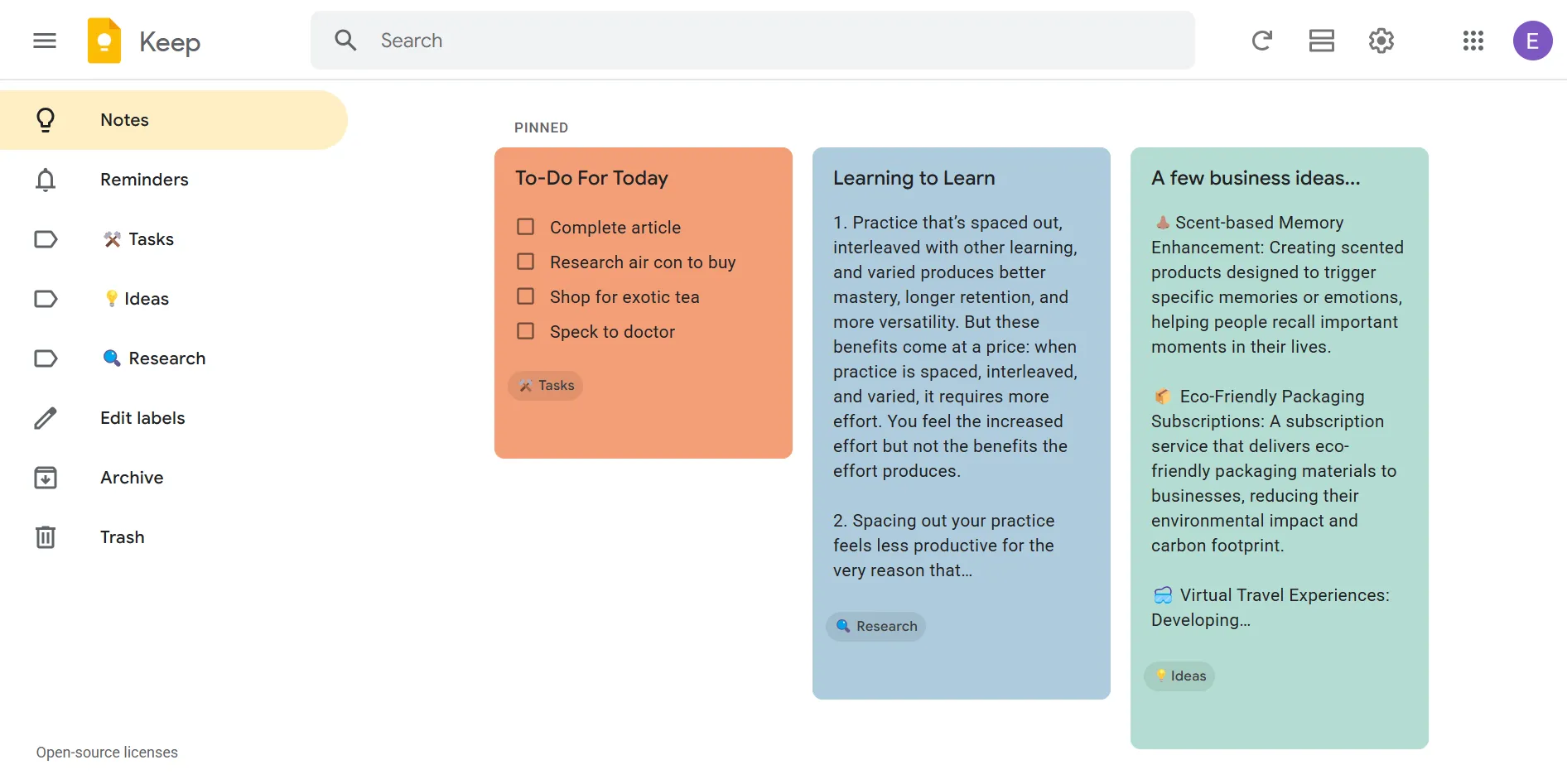
Task: Switch to list view layout
Action: [x=1321, y=40]
